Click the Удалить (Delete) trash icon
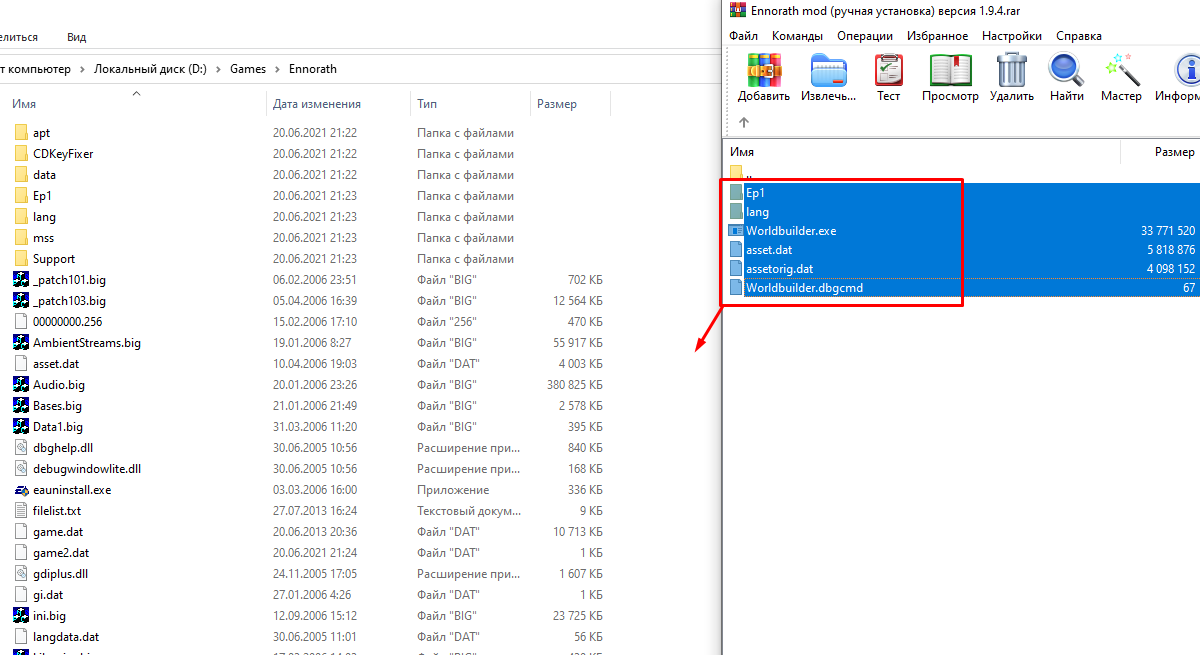The height and width of the screenshot is (655, 1200). [1011, 77]
